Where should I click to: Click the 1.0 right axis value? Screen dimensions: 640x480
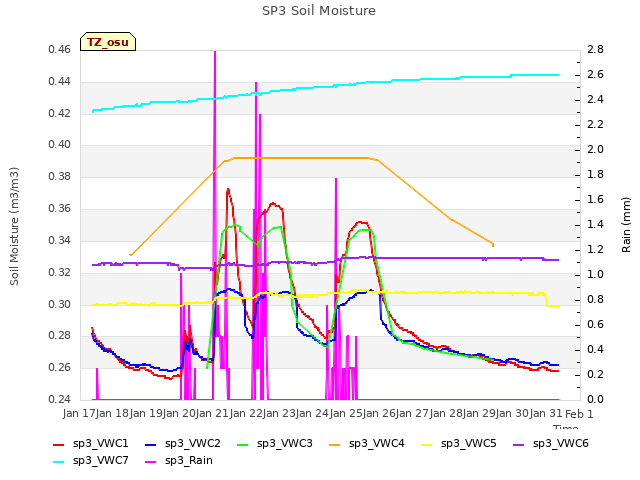pyautogui.click(x=596, y=274)
